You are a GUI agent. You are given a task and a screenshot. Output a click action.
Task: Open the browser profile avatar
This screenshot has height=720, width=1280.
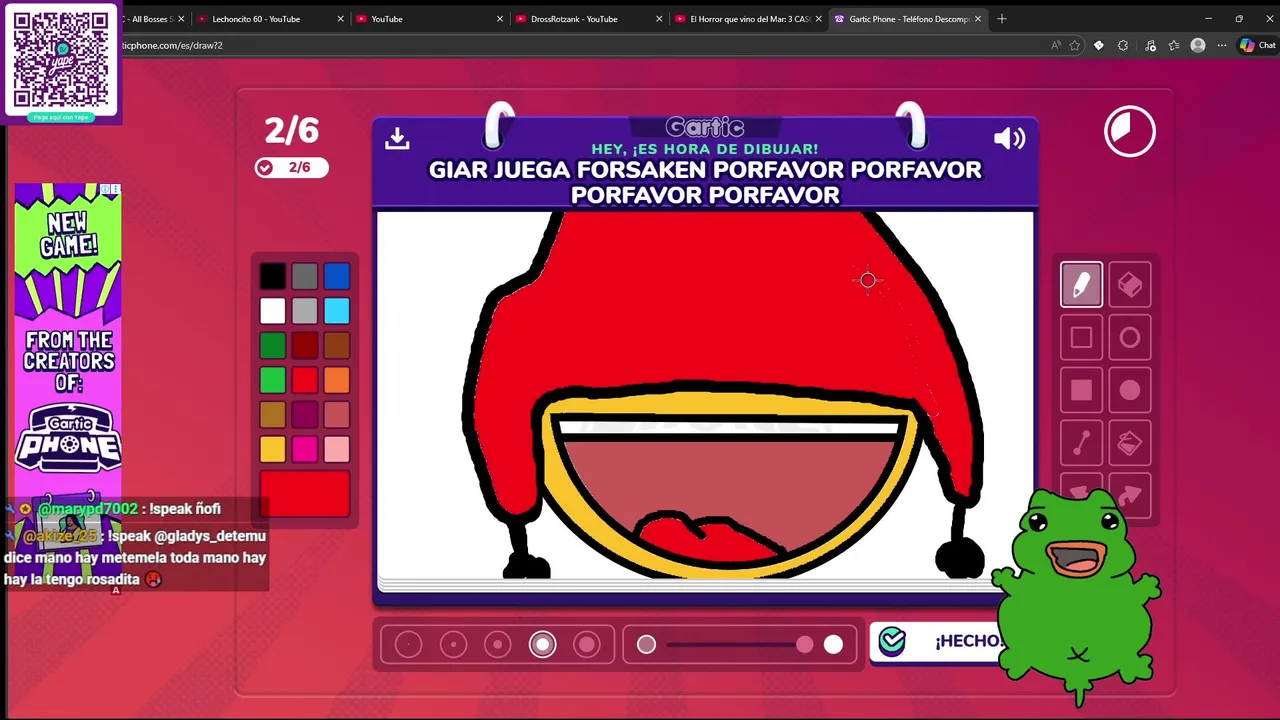pos(1198,45)
